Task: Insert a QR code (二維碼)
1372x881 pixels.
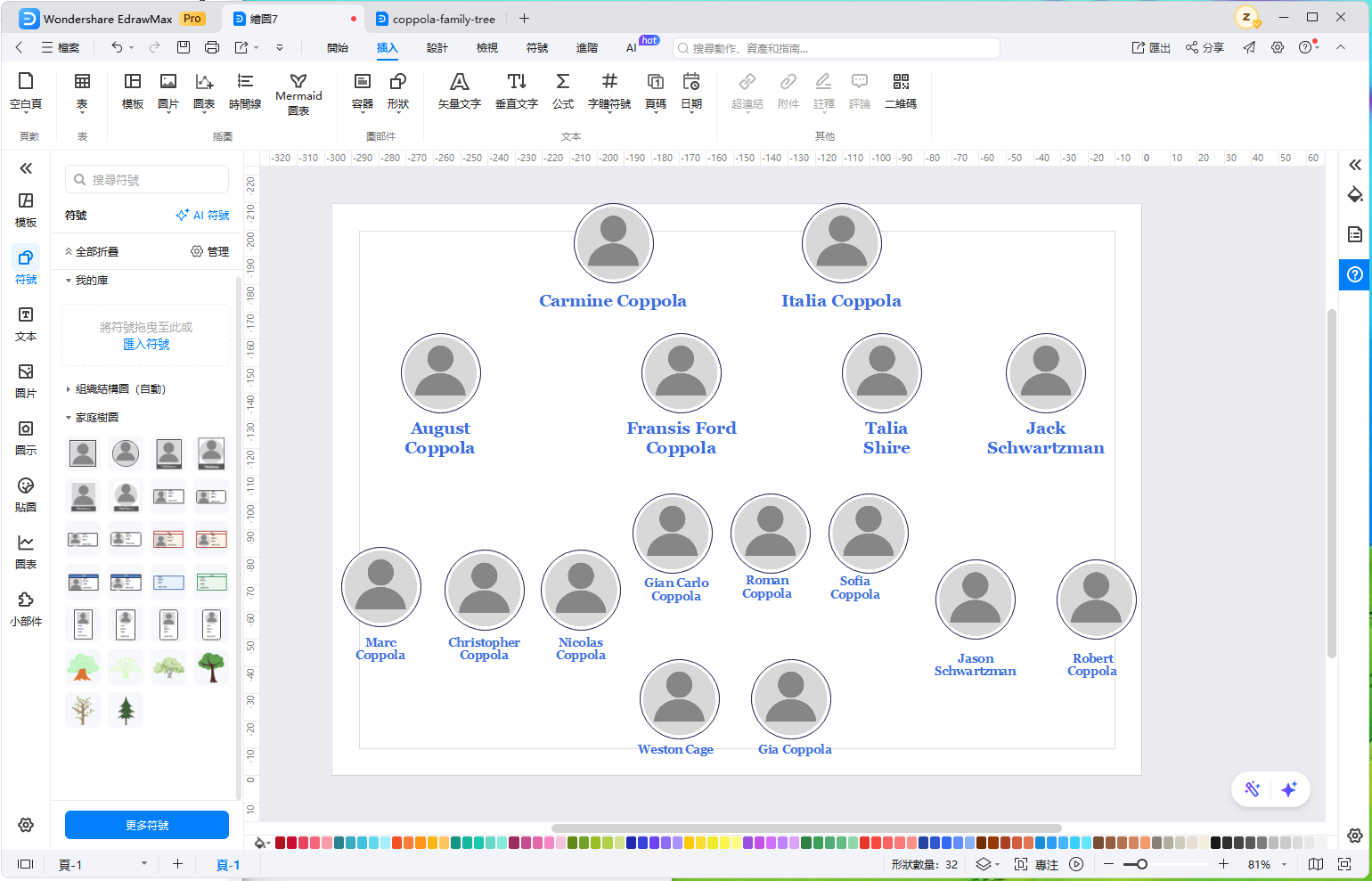Action: point(901,92)
